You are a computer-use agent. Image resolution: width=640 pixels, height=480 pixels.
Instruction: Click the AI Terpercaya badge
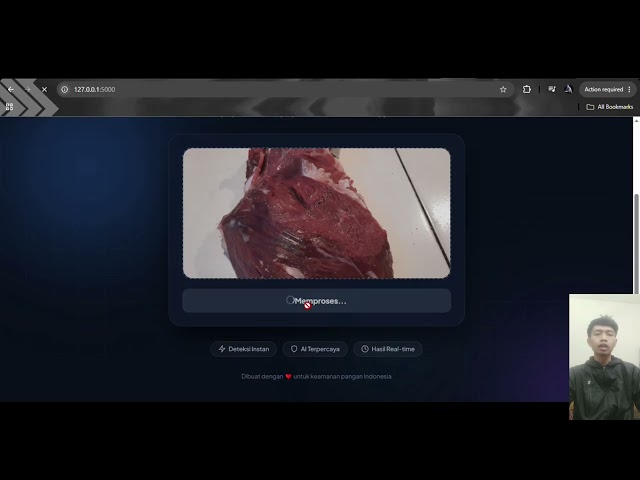pyautogui.click(x=315, y=349)
